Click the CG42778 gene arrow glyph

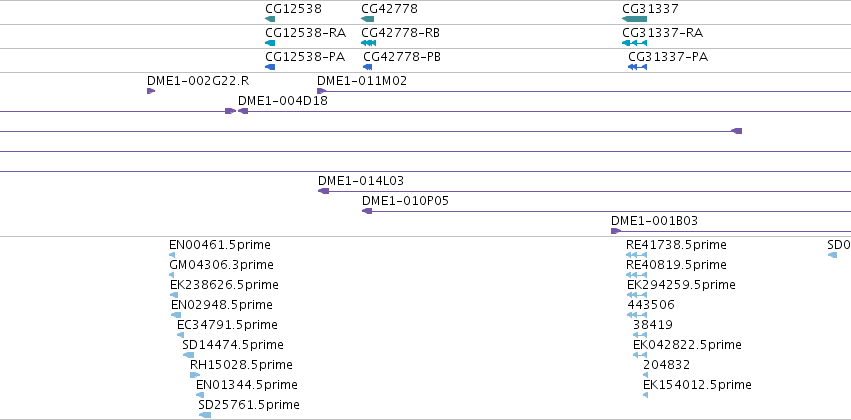pyautogui.click(x=367, y=19)
